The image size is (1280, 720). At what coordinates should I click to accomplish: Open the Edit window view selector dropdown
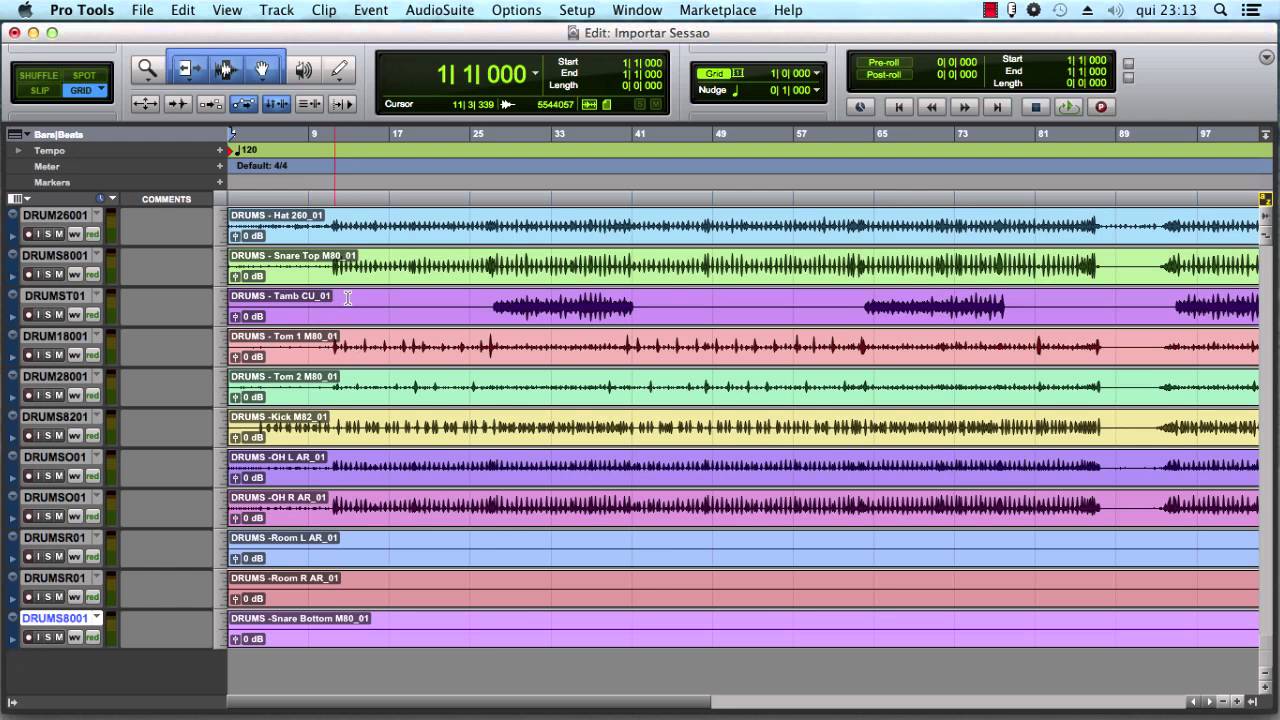19,199
